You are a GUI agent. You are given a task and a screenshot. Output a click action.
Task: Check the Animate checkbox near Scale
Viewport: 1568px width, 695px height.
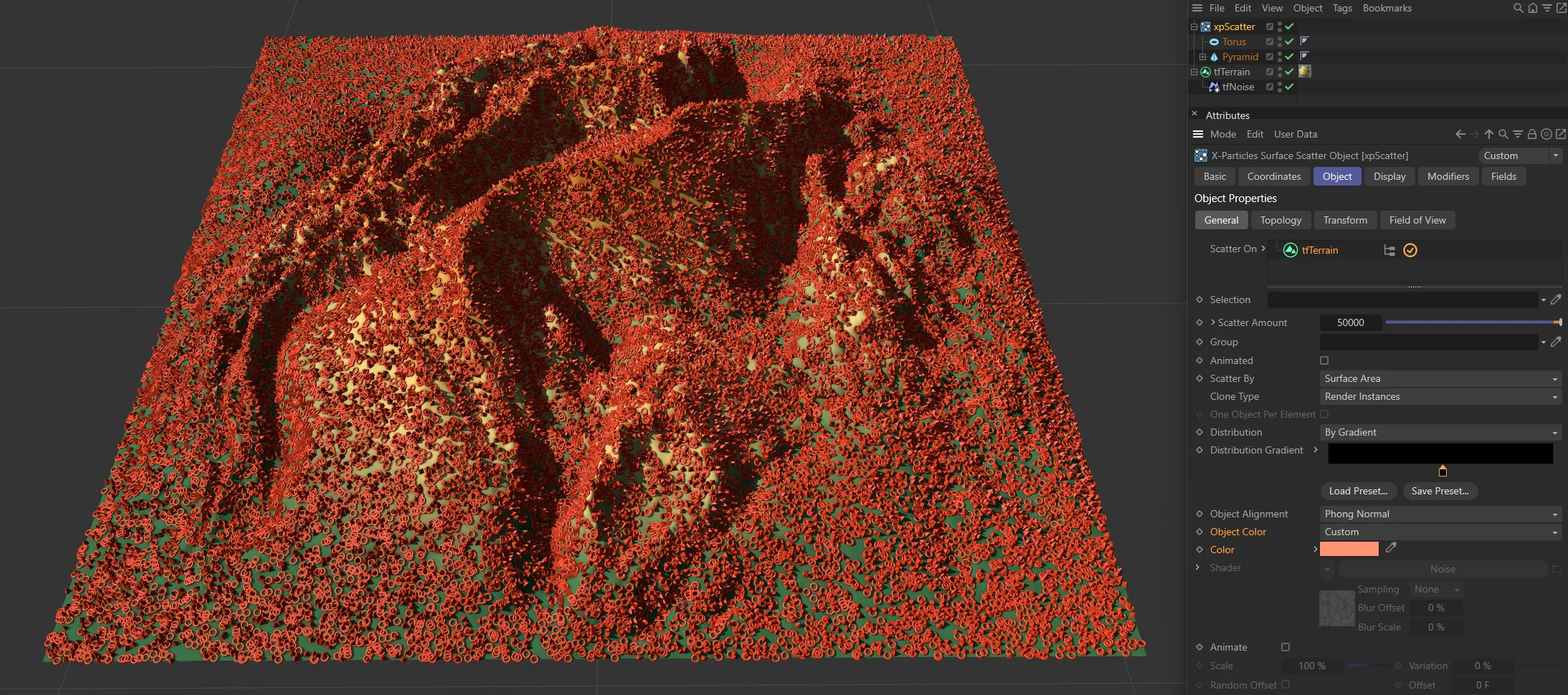tap(1285, 647)
